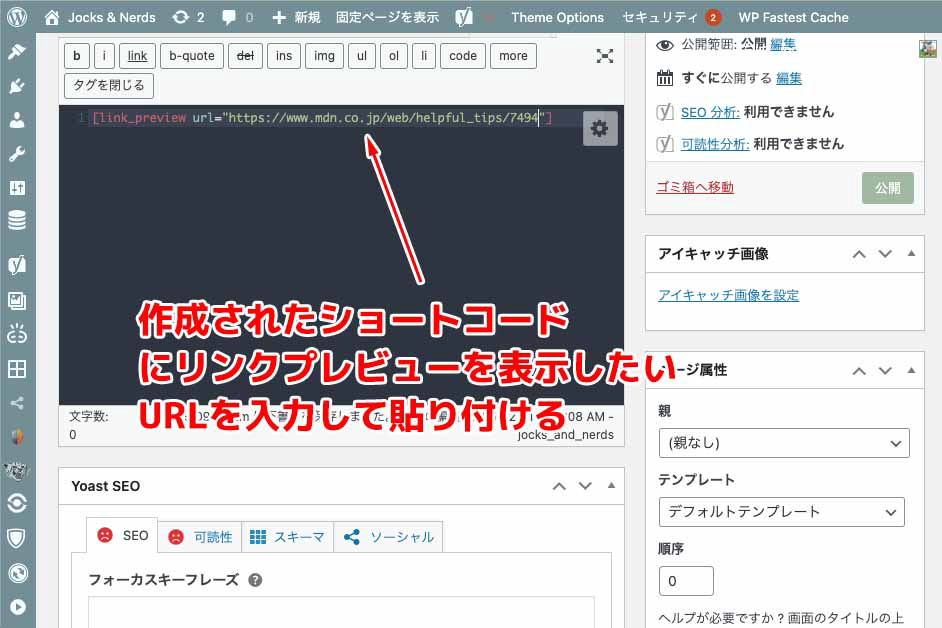Click the ゴミ箱へ移動 link

(694, 187)
